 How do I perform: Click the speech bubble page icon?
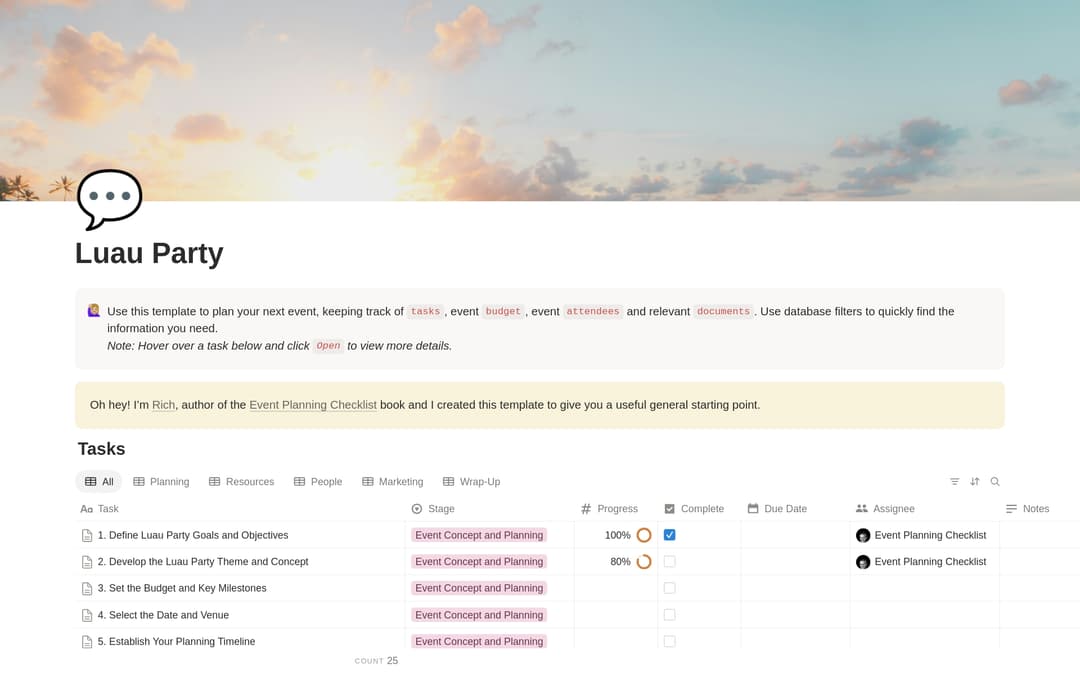(x=110, y=199)
